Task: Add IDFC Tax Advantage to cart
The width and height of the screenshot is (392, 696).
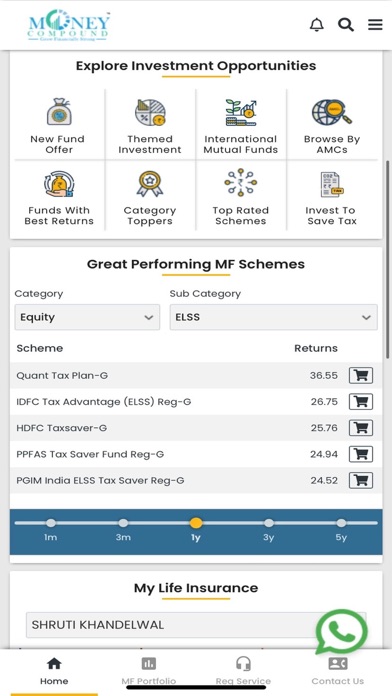Action: [x=360, y=402]
